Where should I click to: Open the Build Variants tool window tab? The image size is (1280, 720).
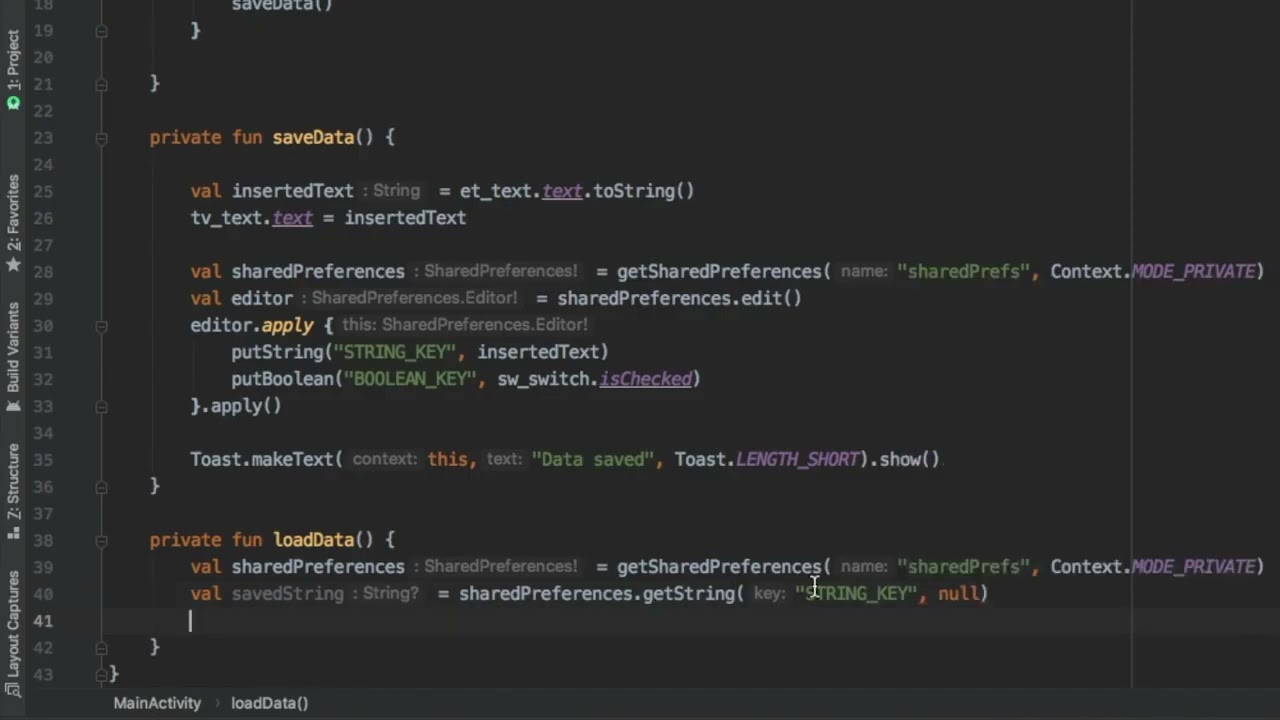tap(13, 357)
